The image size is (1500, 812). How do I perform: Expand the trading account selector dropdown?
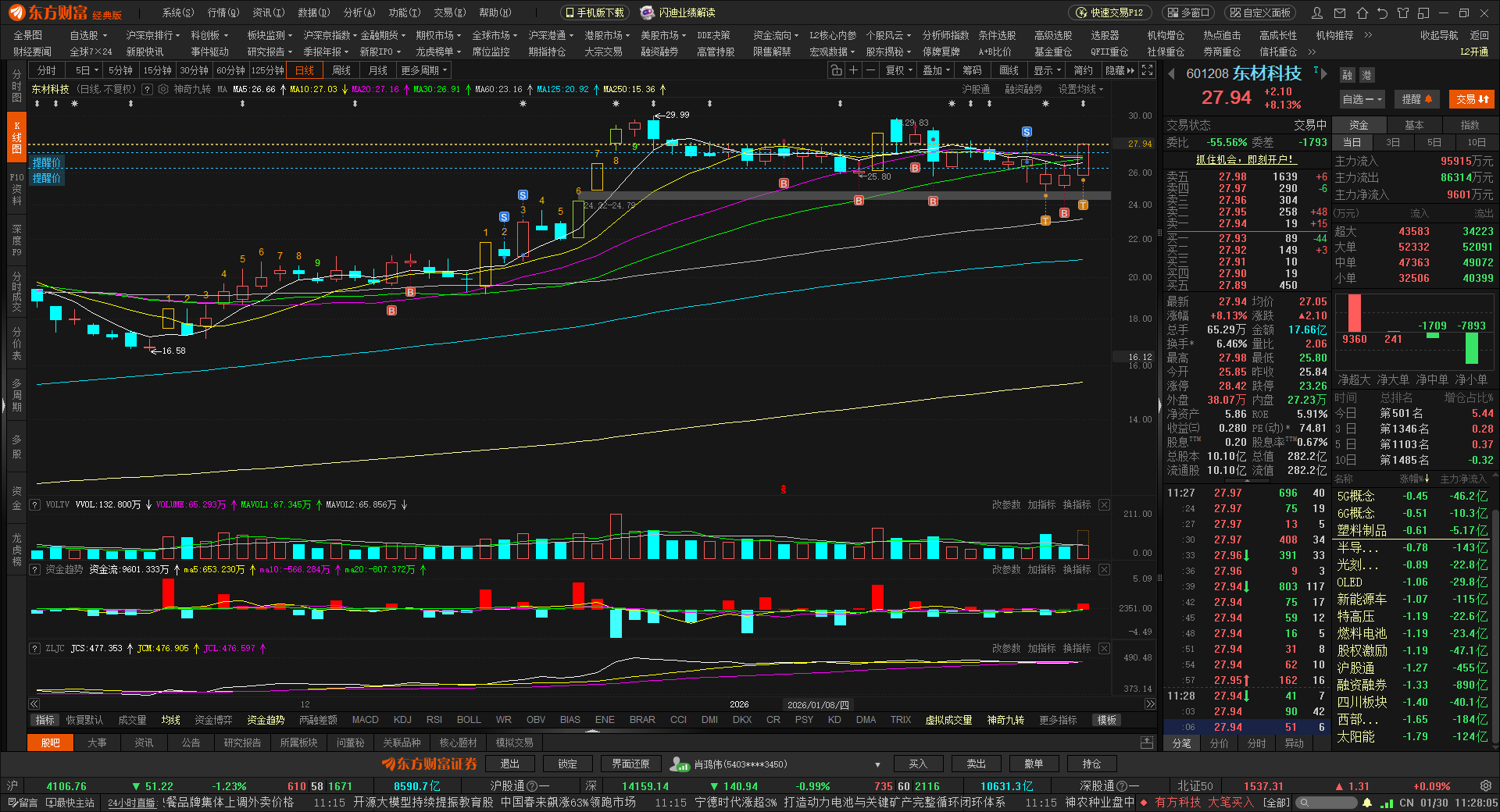[877, 764]
